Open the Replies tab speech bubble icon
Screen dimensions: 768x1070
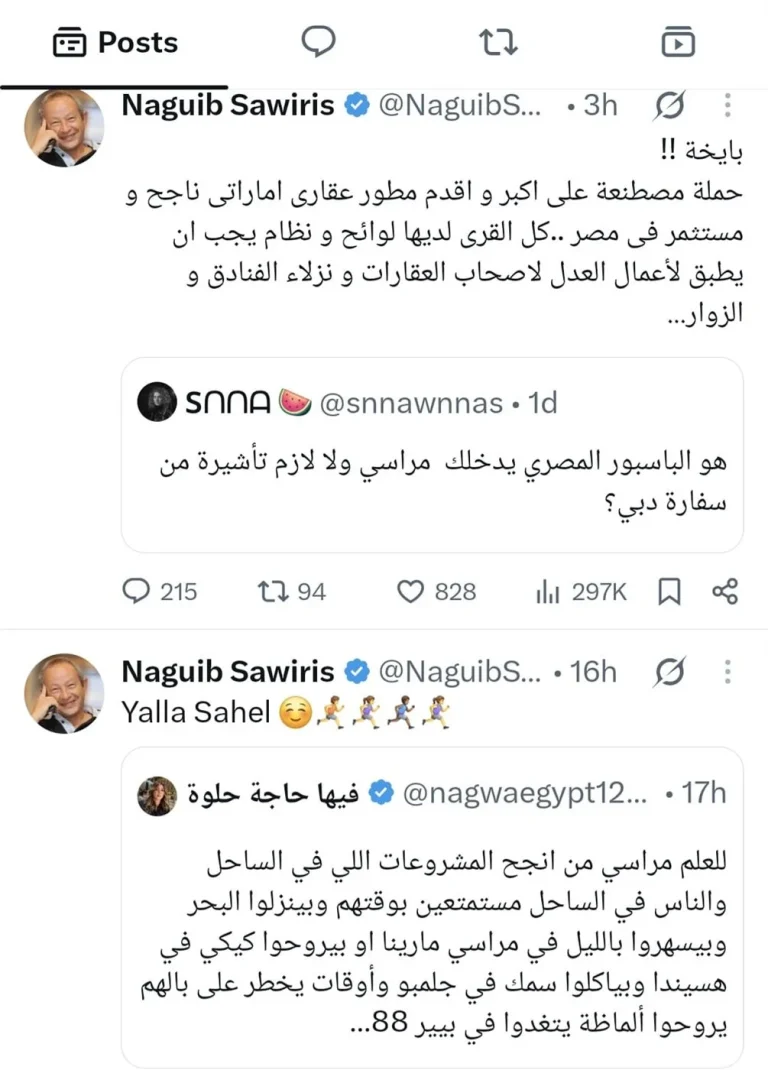[319, 42]
